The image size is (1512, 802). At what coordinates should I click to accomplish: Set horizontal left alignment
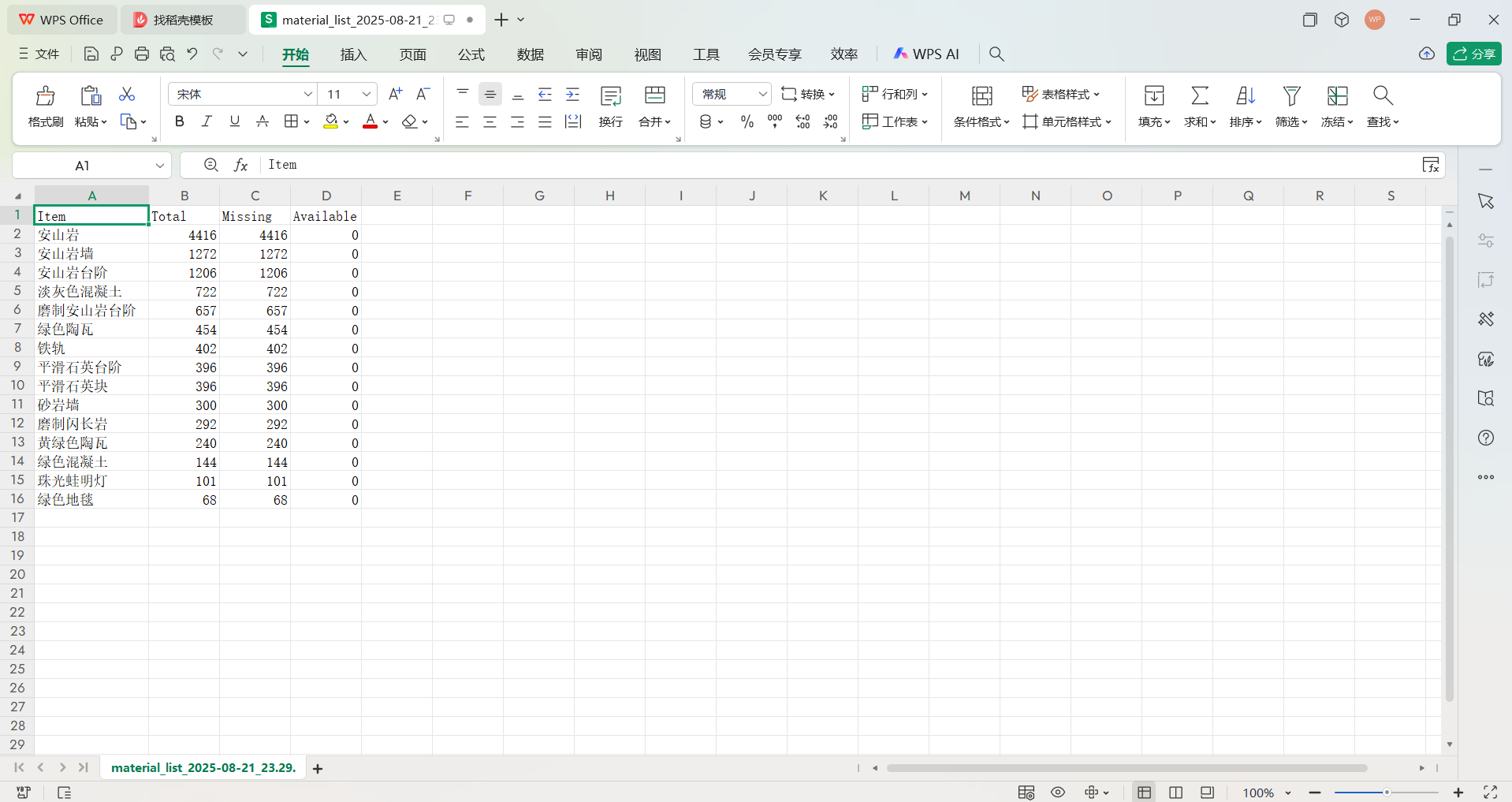point(463,121)
